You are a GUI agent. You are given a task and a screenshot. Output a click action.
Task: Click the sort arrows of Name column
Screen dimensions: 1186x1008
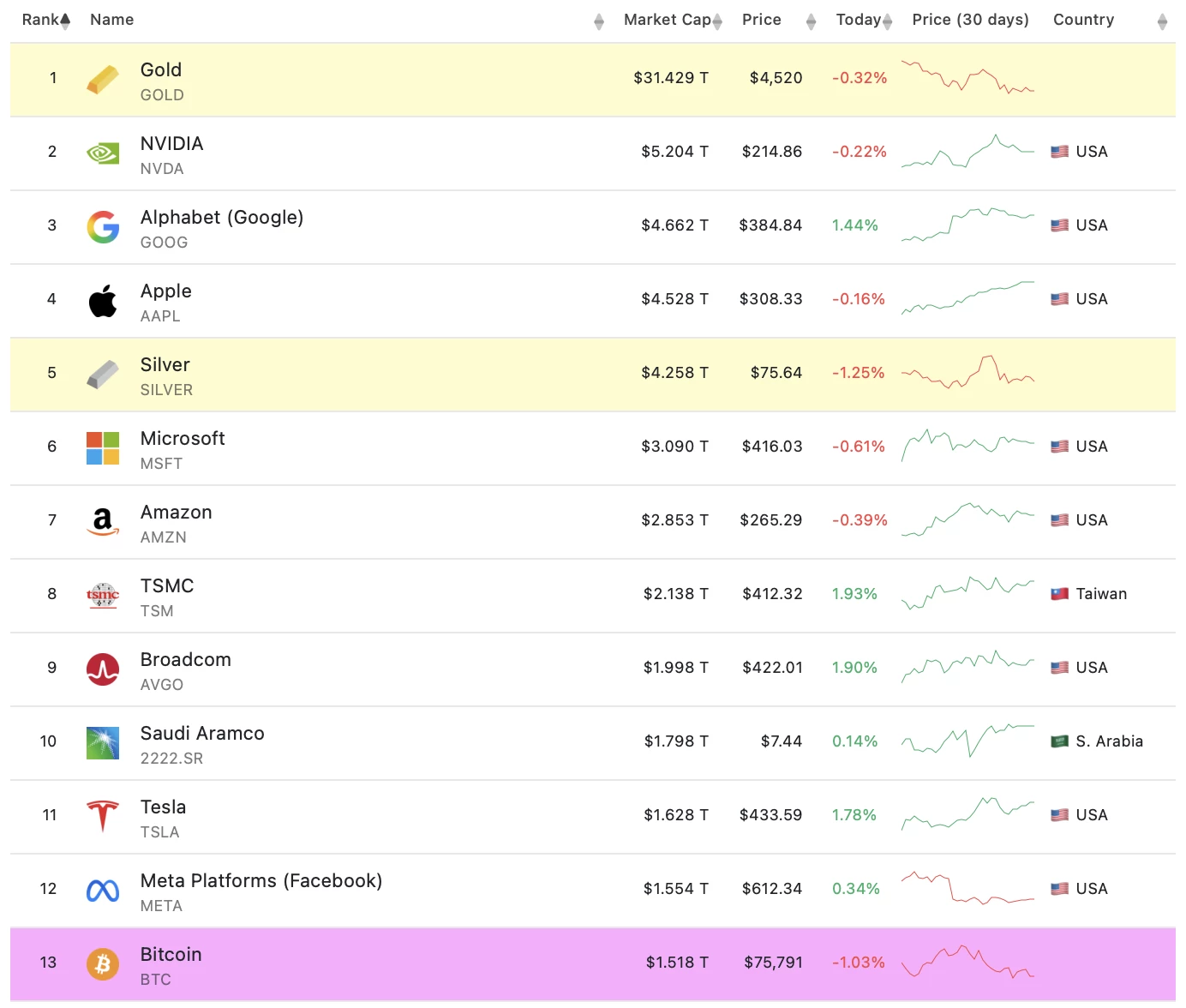point(599,21)
